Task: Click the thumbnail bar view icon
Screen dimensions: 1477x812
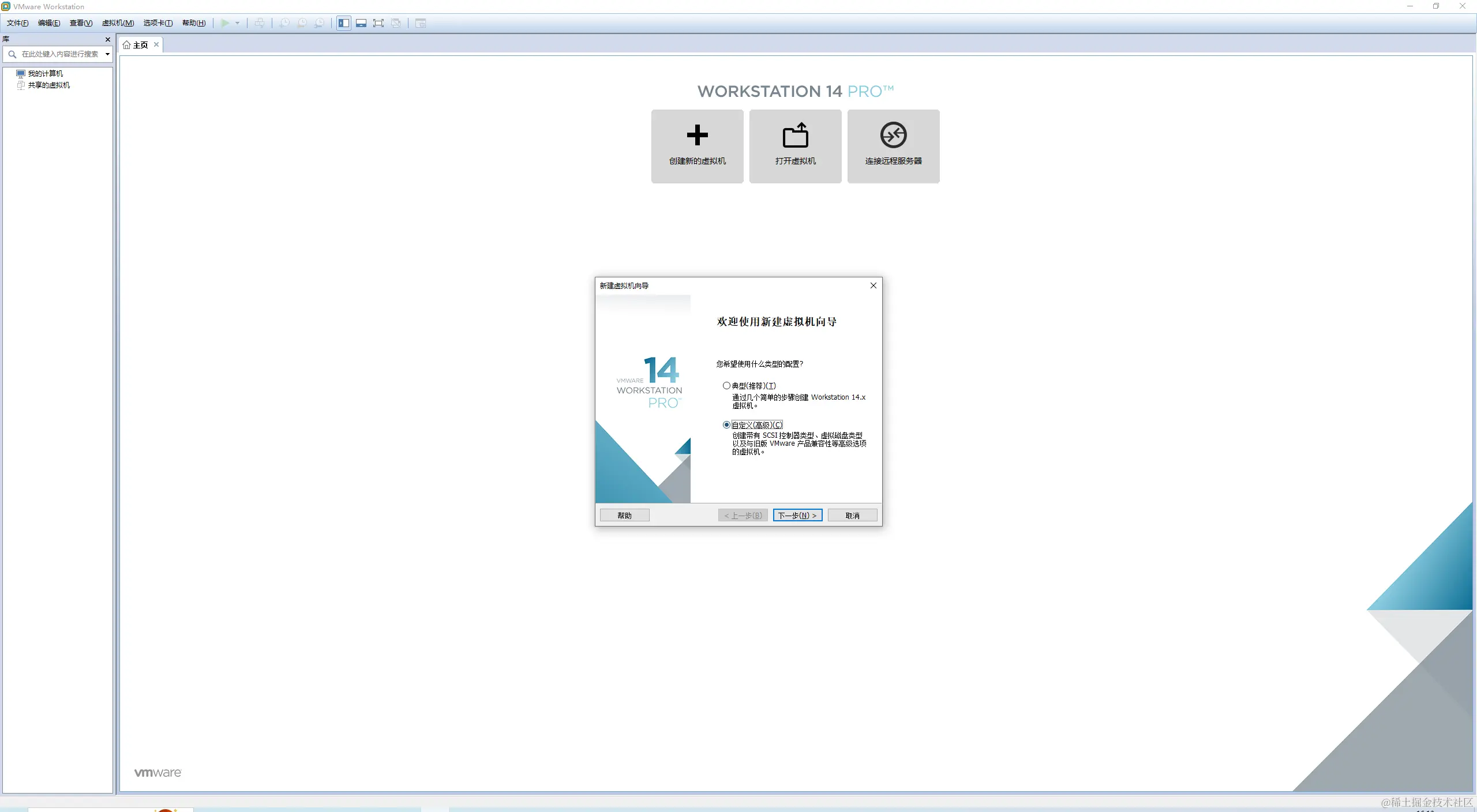Action: click(x=361, y=23)
